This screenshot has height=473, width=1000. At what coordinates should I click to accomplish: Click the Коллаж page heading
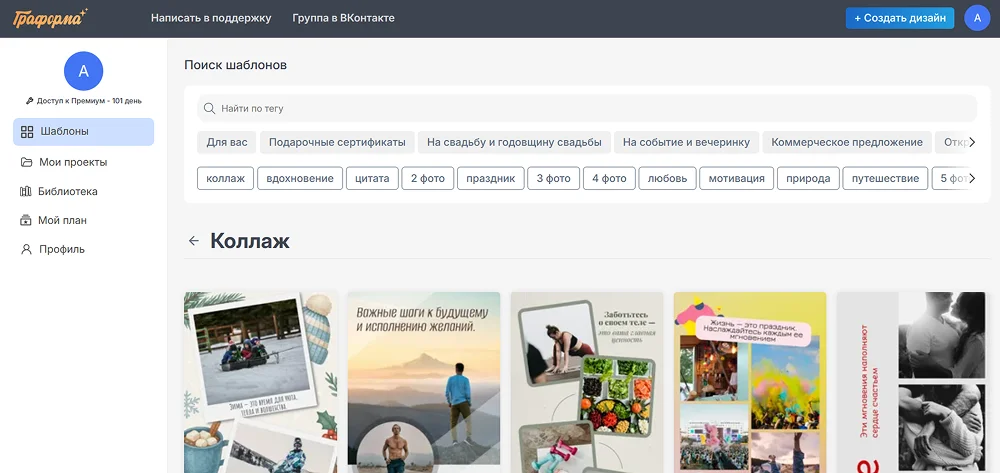pyautogui.click(x=250, y=240)
